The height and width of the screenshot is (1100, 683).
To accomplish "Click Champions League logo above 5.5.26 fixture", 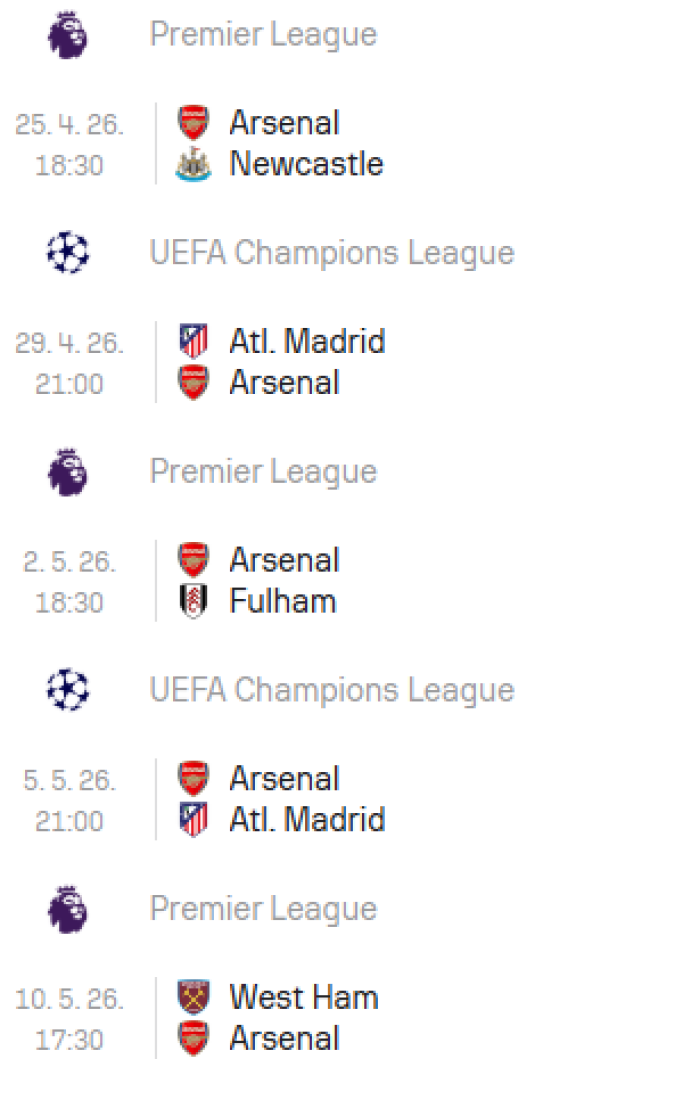I will tap(68, 690).
